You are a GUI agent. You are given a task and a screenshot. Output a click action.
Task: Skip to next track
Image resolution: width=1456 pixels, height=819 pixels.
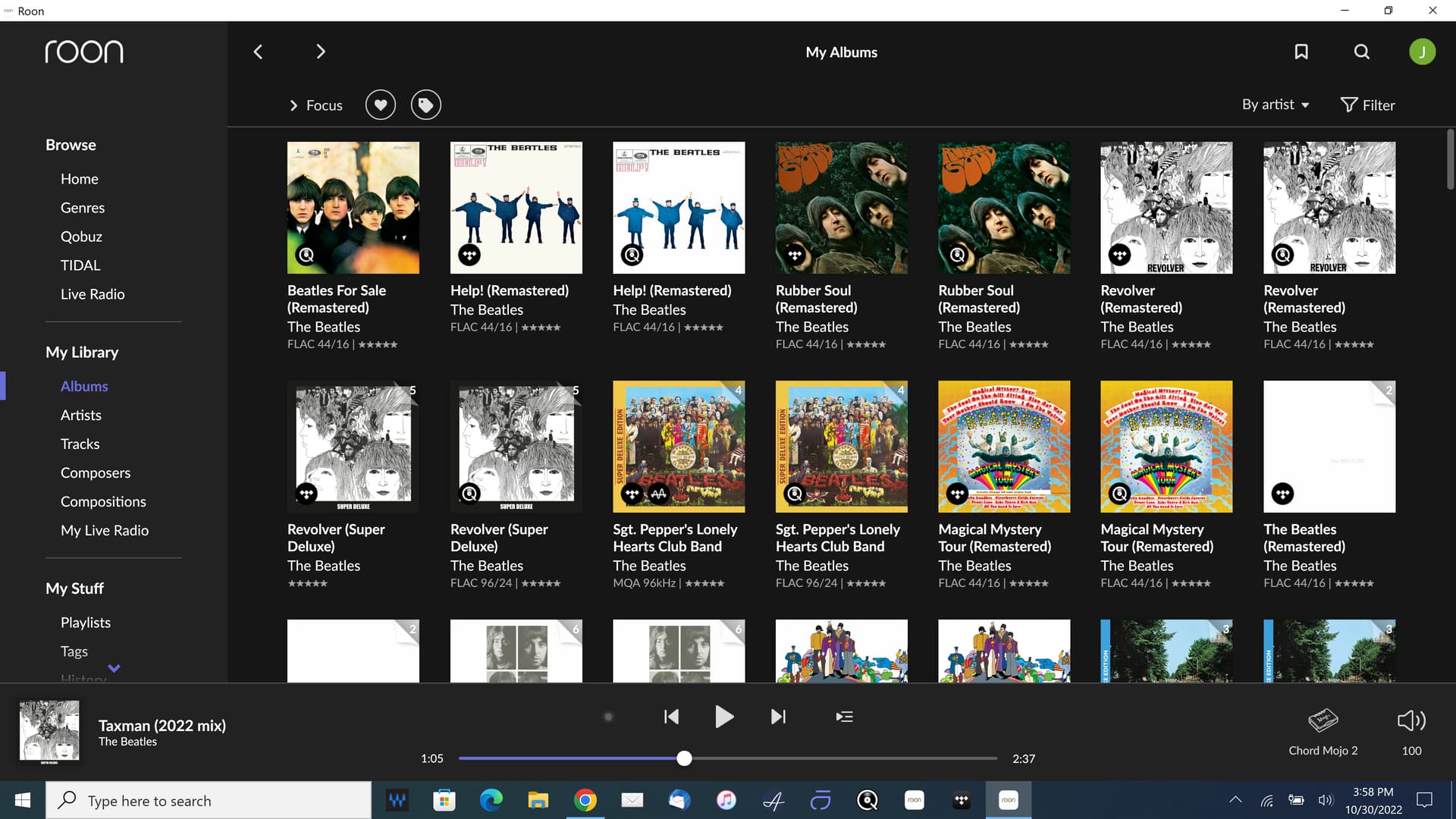[x=778, y=717]
